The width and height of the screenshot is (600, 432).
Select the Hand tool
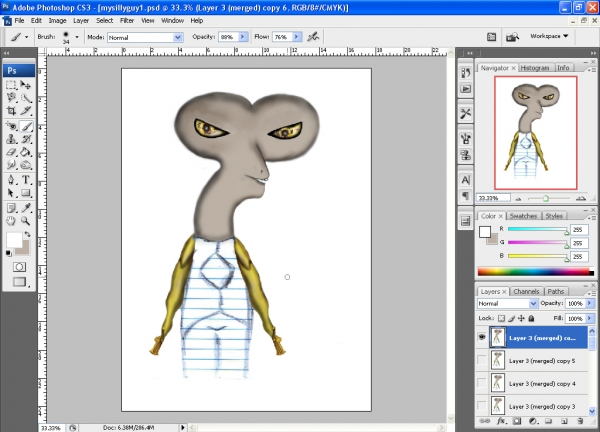(11, 221)
